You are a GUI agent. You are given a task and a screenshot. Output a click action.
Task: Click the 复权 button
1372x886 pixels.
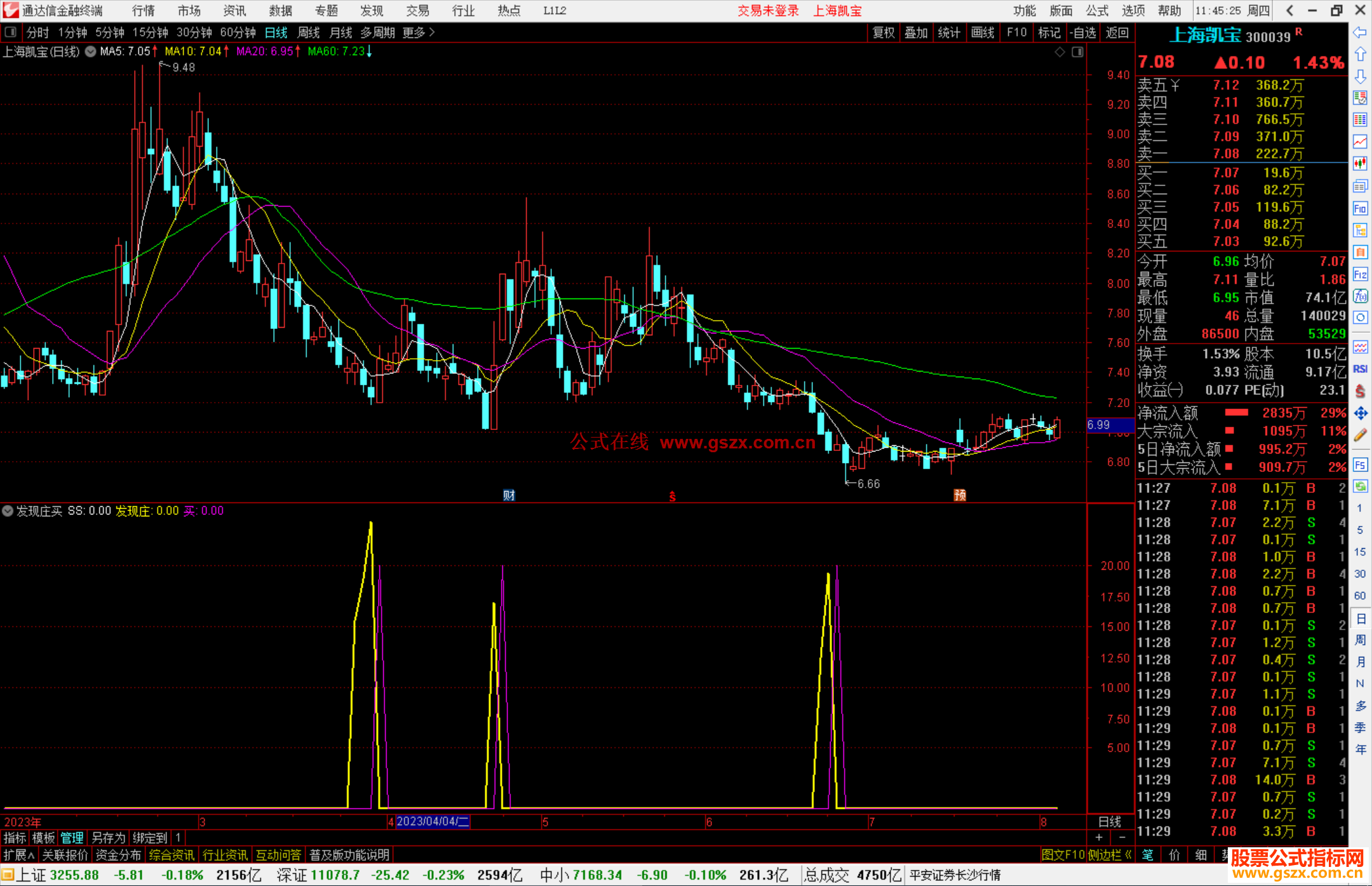[883, 32]
